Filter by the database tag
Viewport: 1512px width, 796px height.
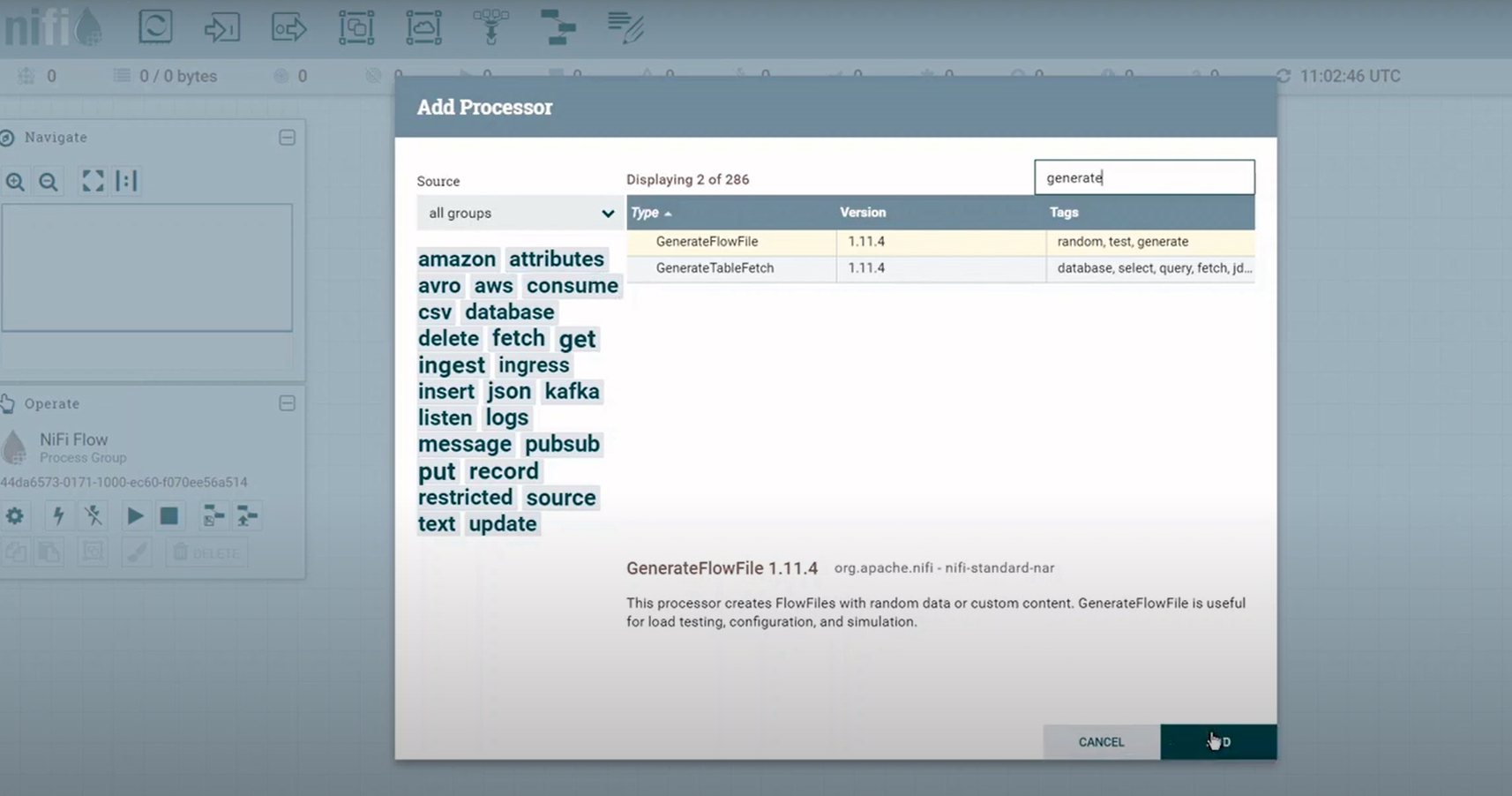coord(510,312)
